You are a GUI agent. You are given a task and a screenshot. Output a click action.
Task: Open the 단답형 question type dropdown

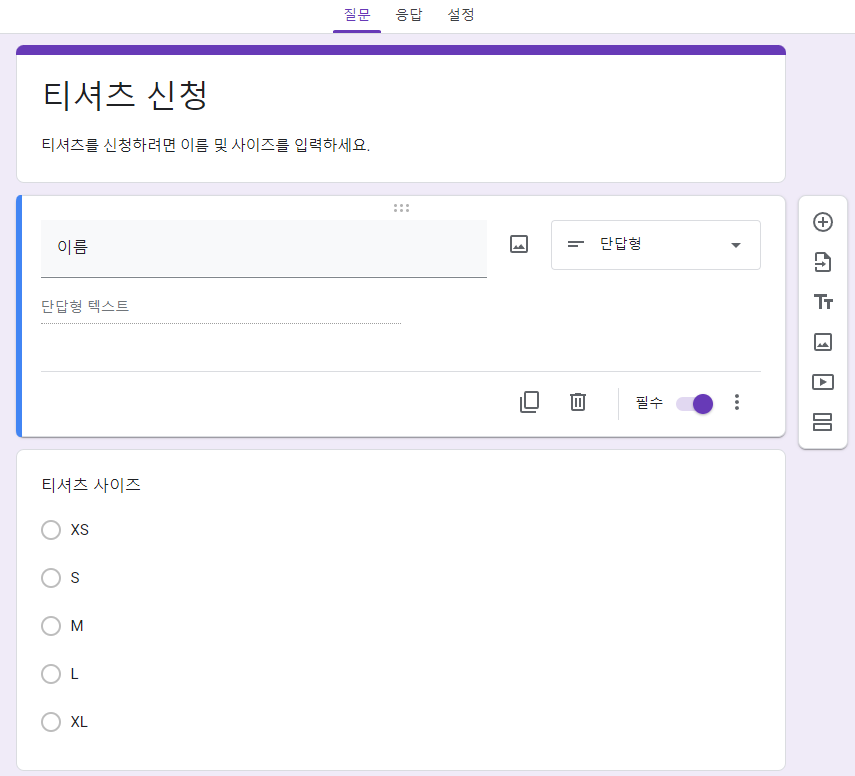pyautogui.click(x=655, y=245)
